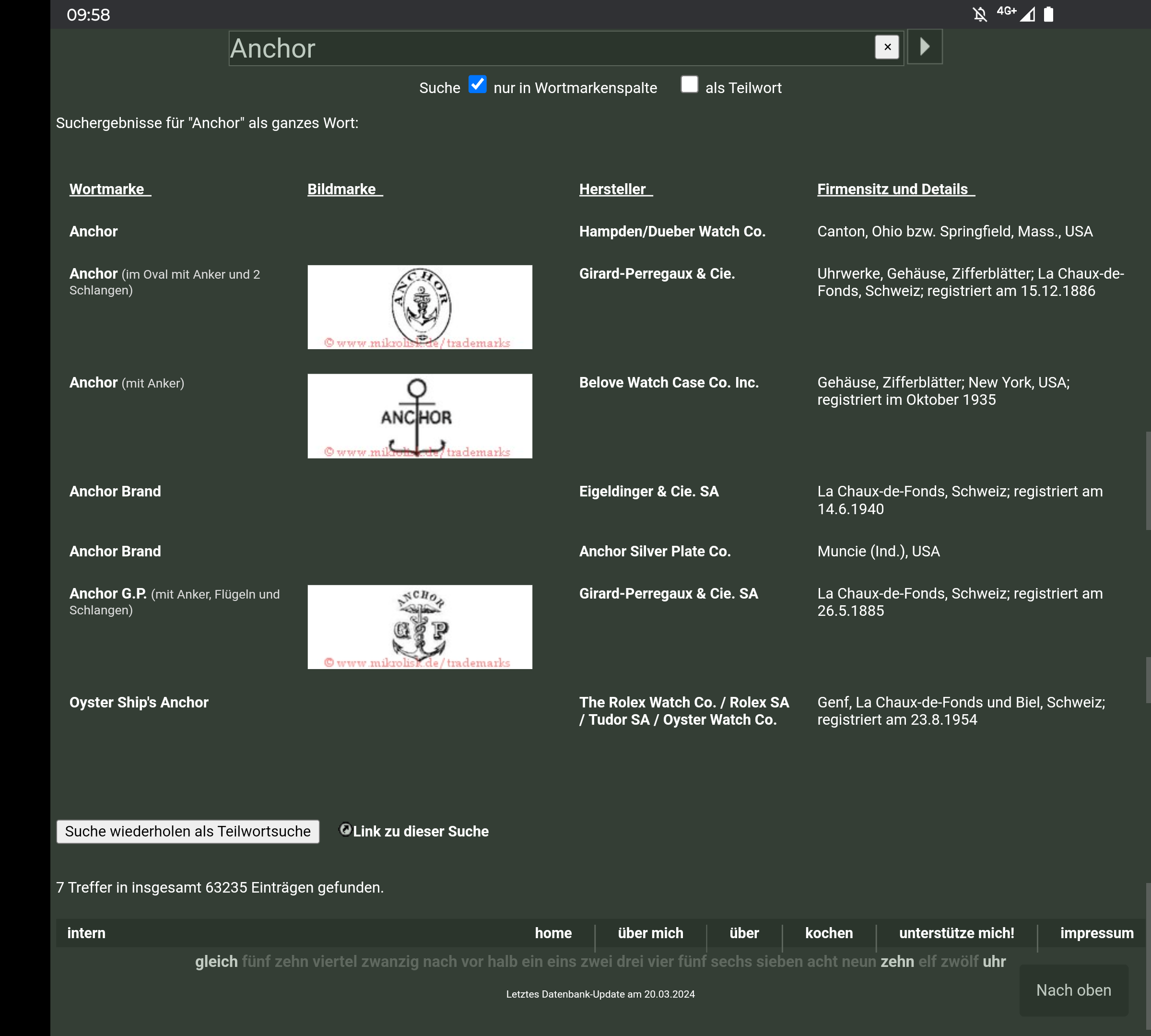Open 'kochen' footer menu item
The image size is (1151, 1036).
[829, 933]
